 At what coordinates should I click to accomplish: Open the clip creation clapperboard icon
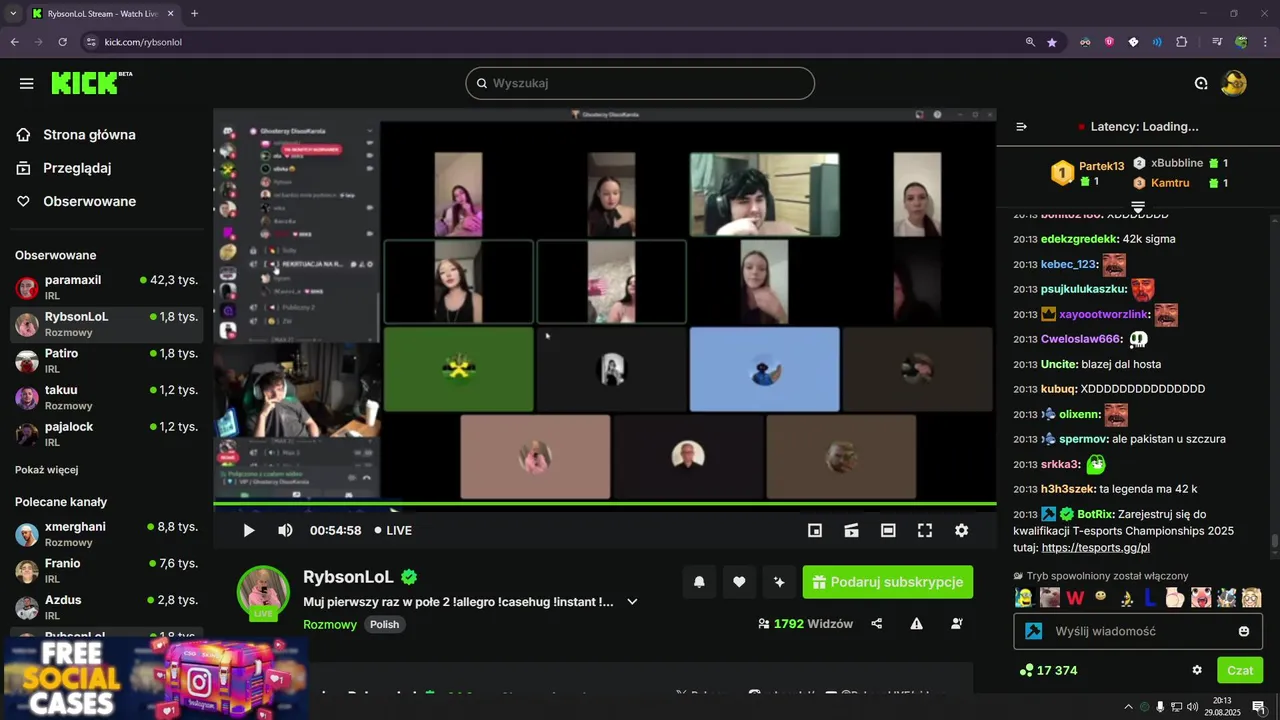851,530
